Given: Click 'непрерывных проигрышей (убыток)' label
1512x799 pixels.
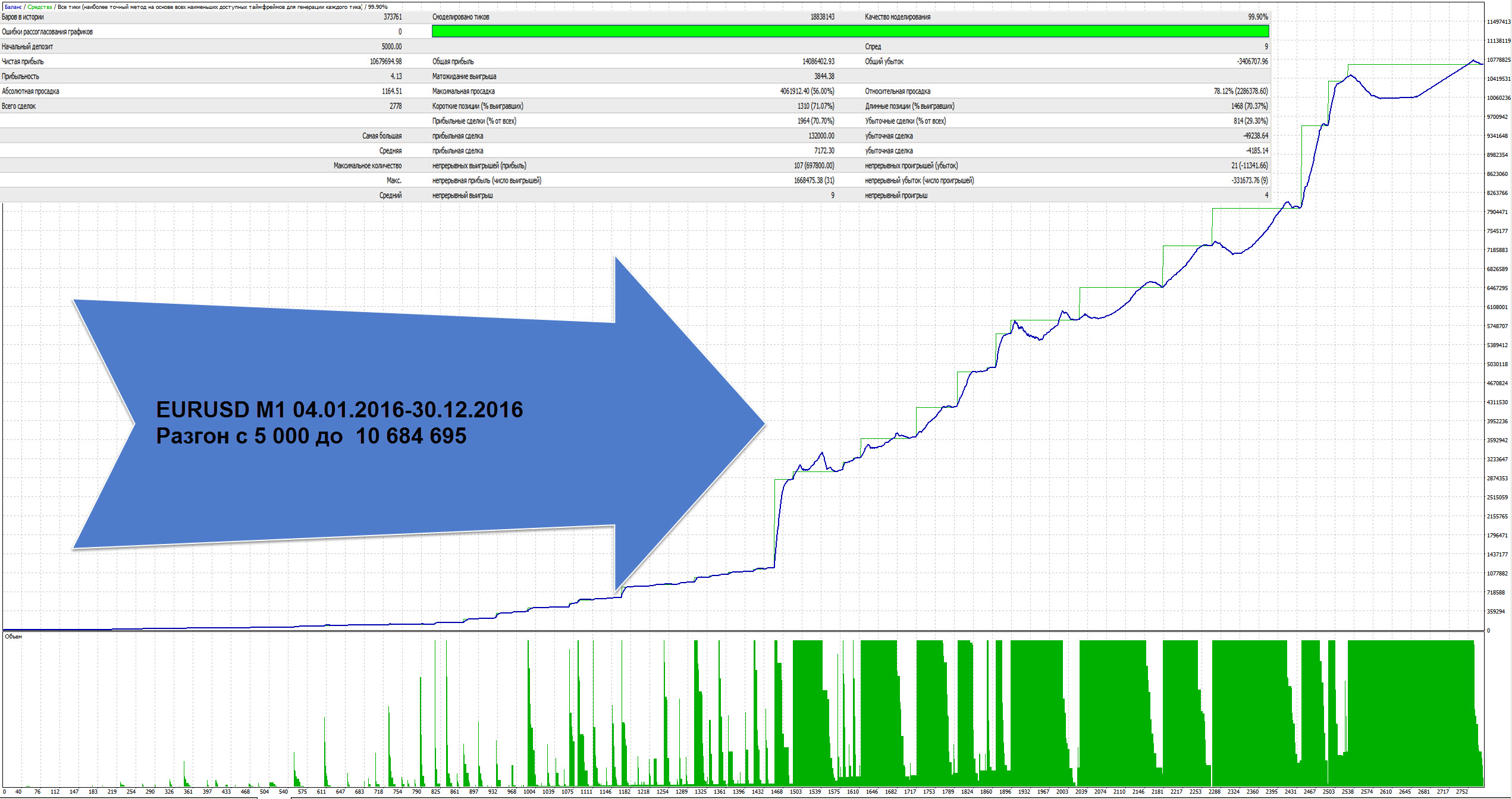Looking at the screenshot, I should (911, 166).
